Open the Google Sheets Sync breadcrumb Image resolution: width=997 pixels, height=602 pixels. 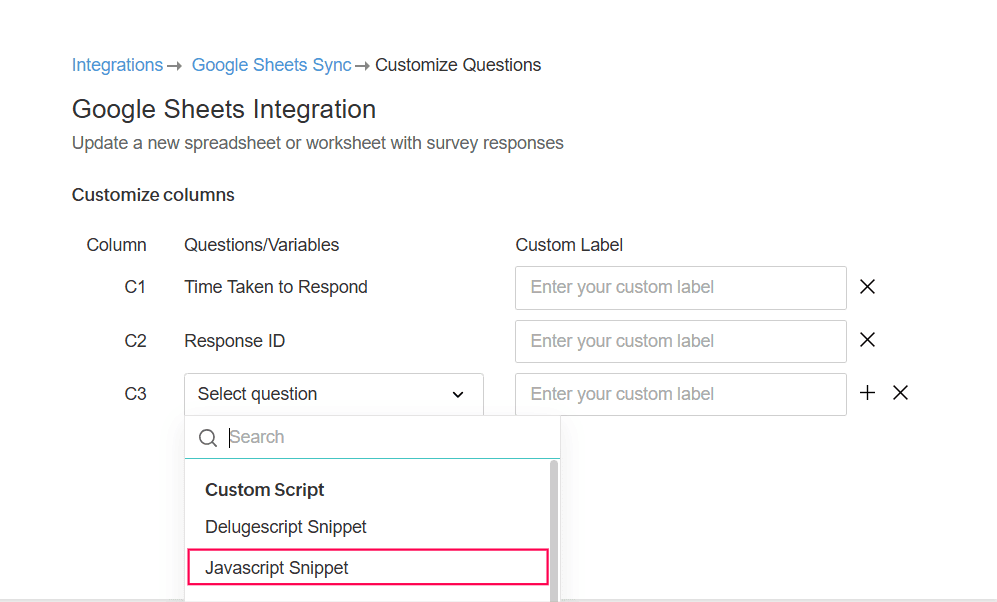(x=271, y=65)
